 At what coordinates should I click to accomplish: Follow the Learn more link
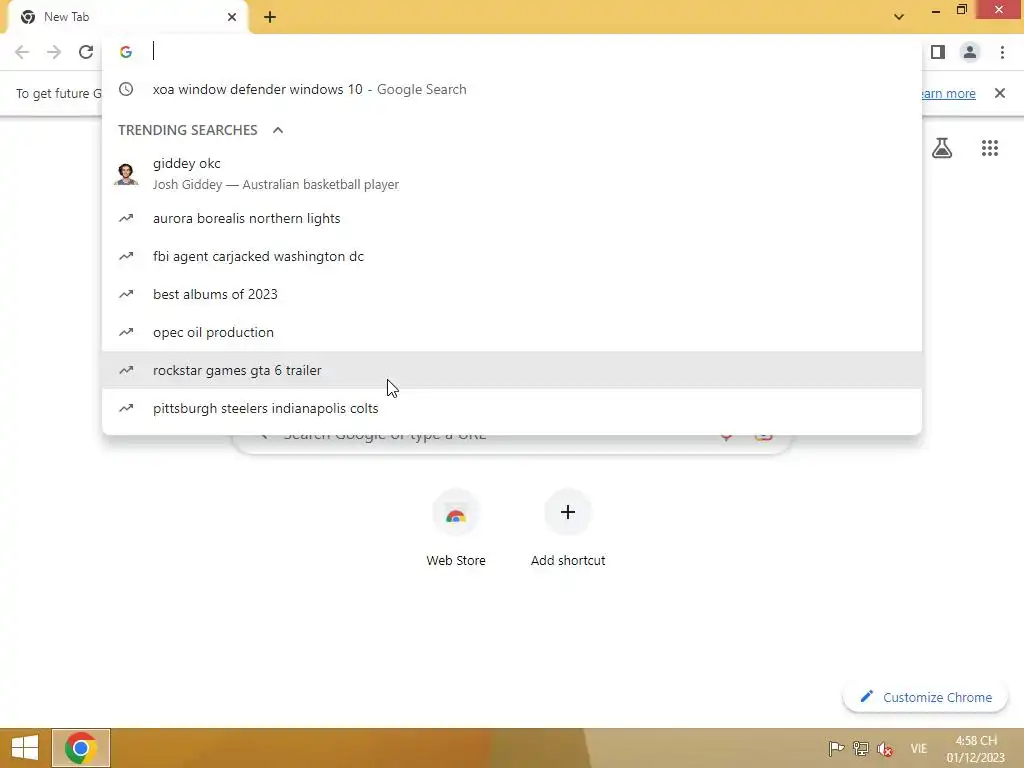[x=948, y=93]
